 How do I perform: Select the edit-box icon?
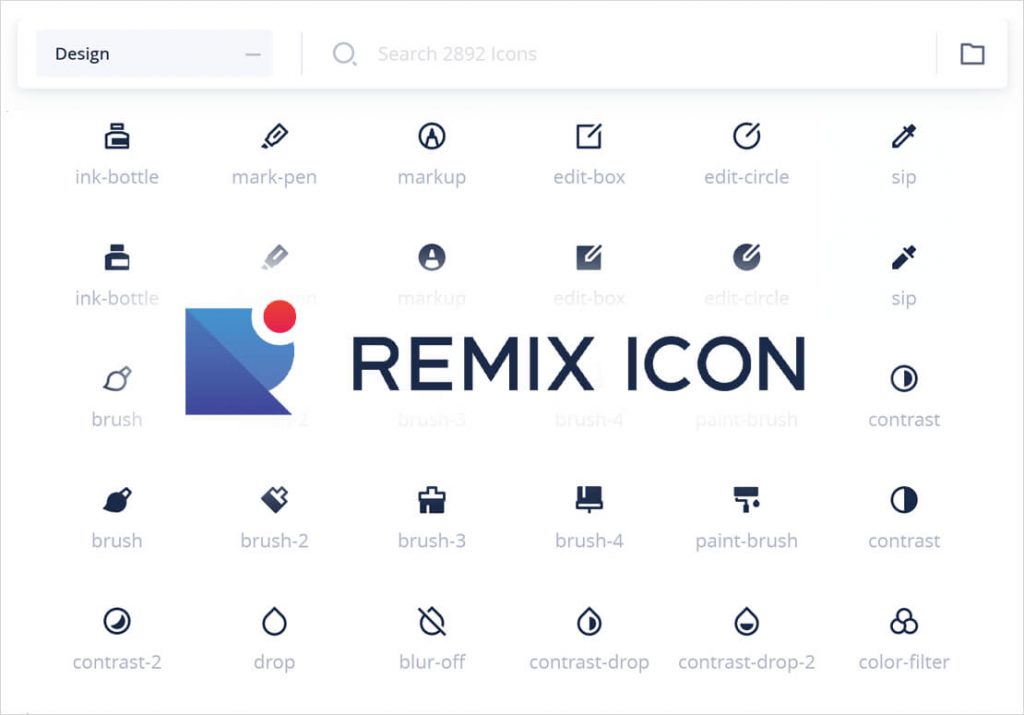589,136
